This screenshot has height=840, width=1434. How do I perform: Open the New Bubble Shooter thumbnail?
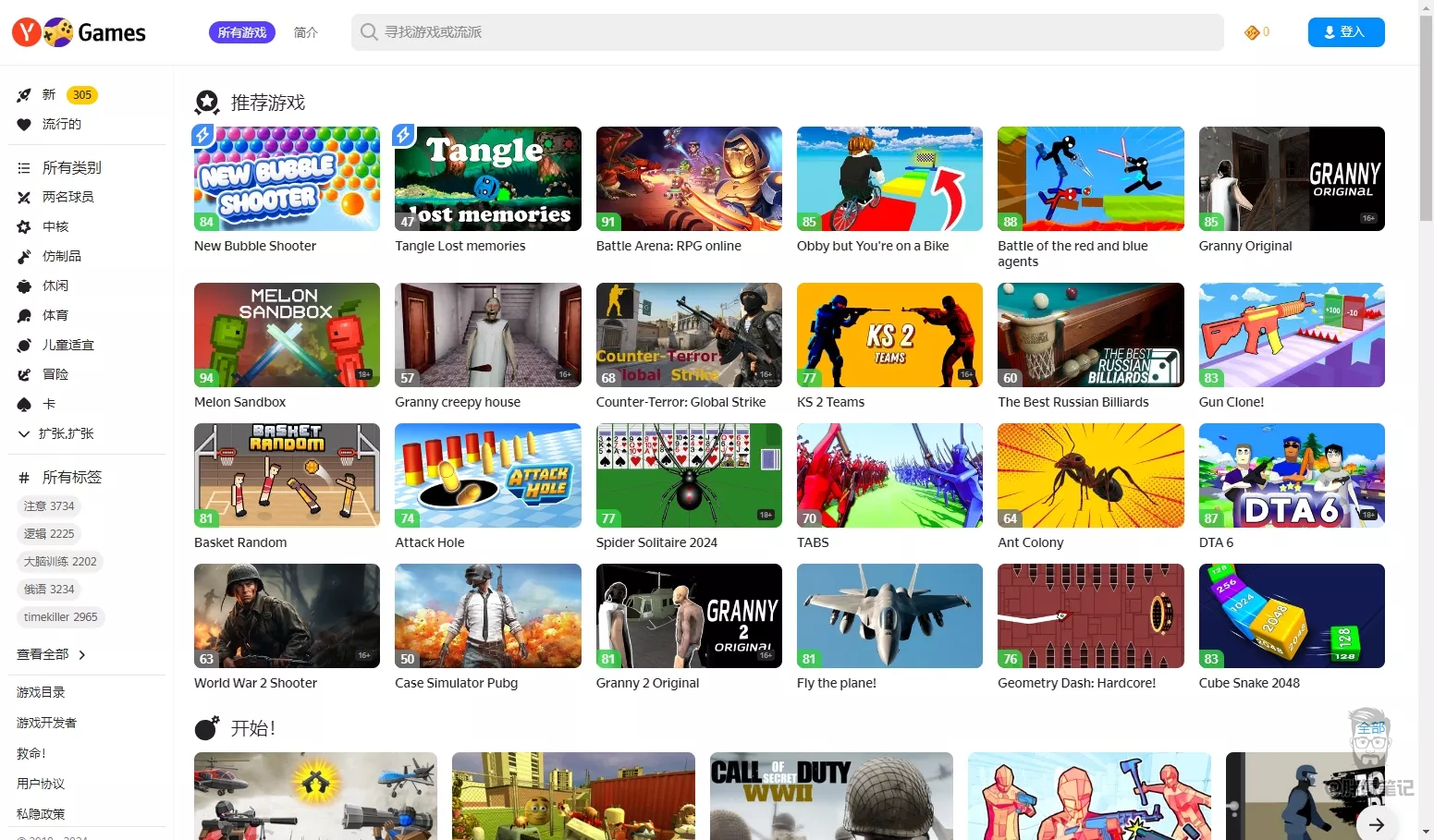(287, 178)
